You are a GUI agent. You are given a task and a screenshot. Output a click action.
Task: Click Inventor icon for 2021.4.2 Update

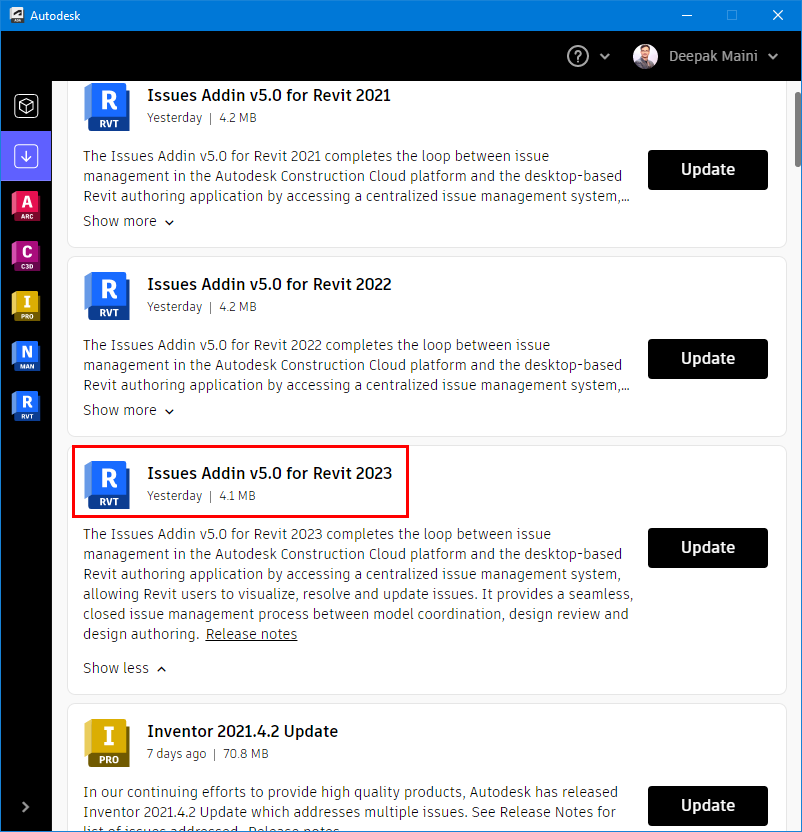click(107, 743)
